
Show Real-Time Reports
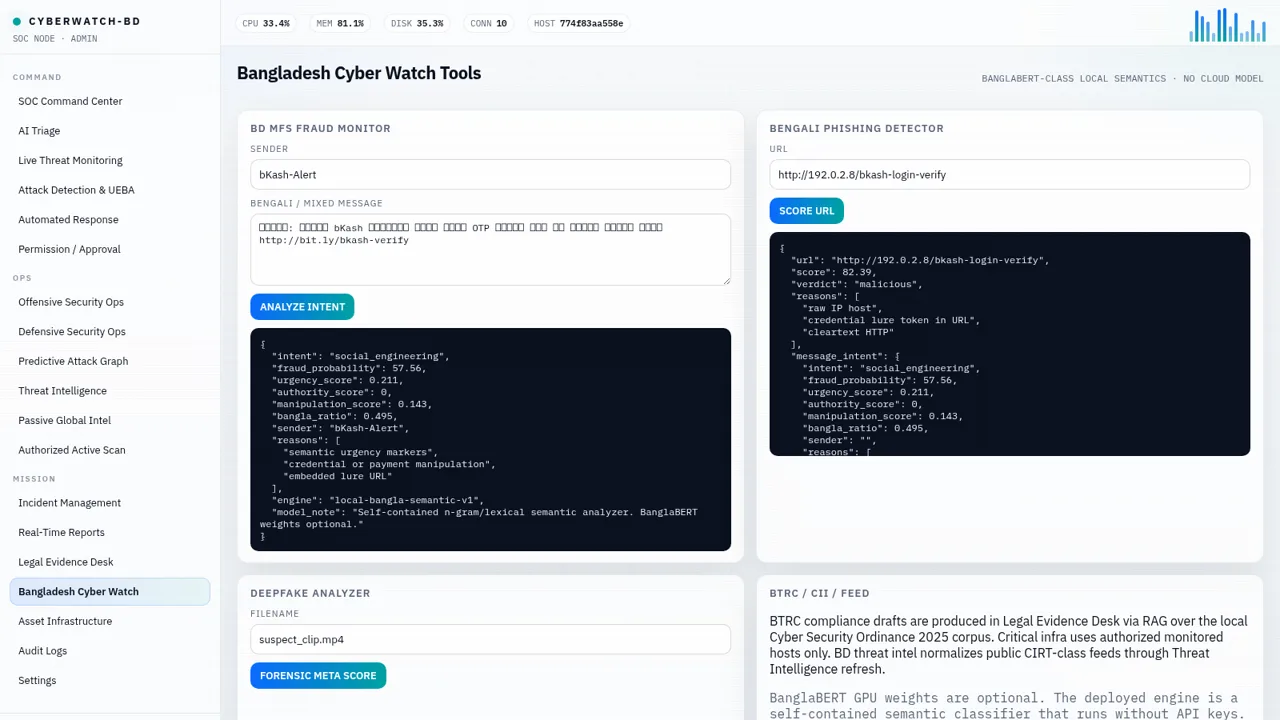click(110, 532)
